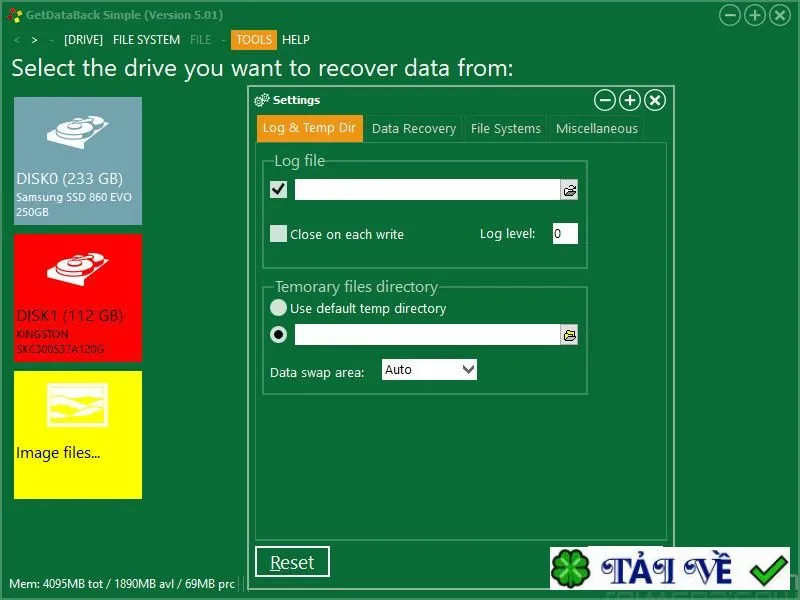
Task: Switch to the Data Recovery tab
Action: coord(414,129)
